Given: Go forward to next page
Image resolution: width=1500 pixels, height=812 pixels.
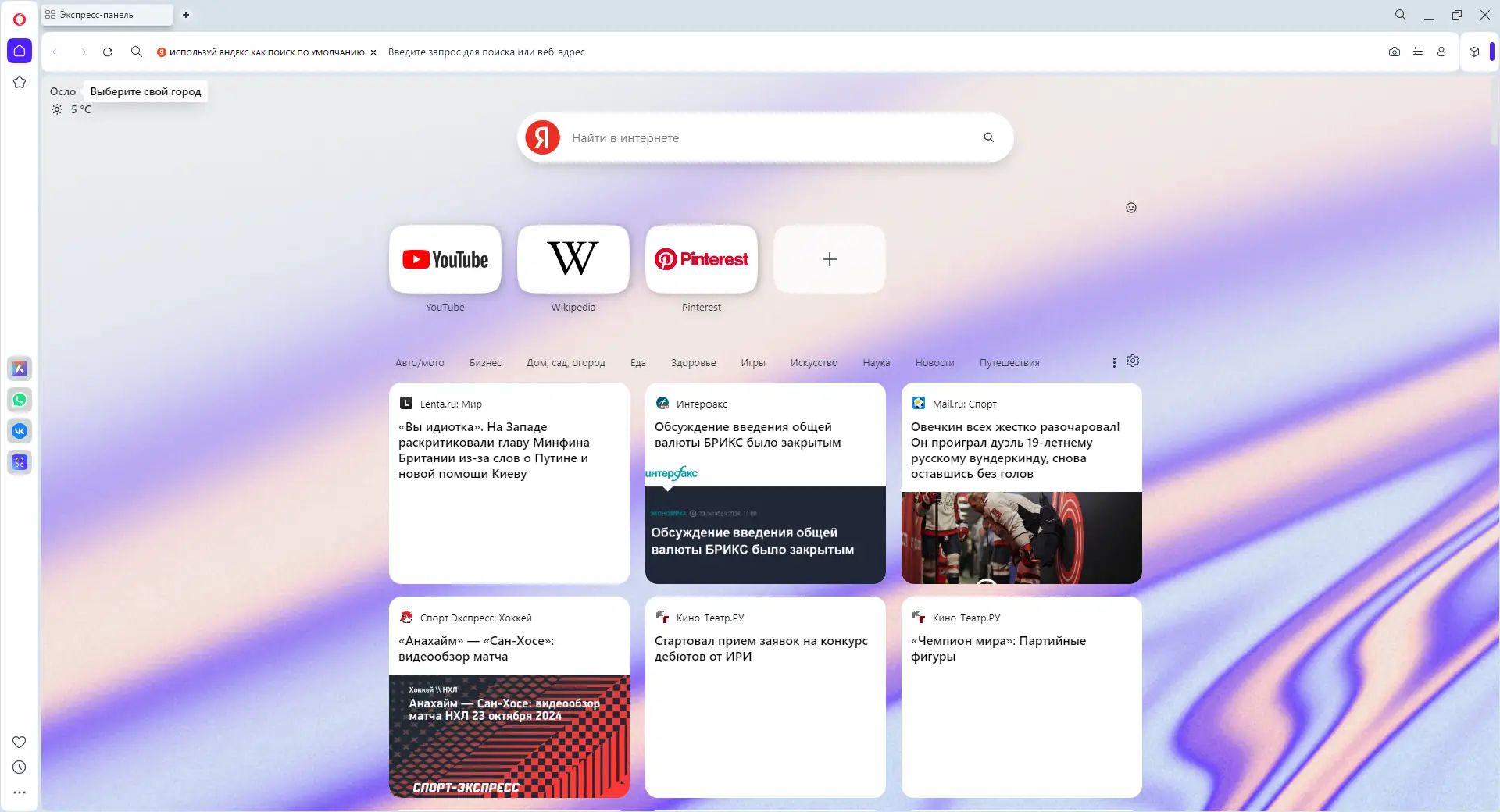Looking at the screenshot, I should coord(83,52).
